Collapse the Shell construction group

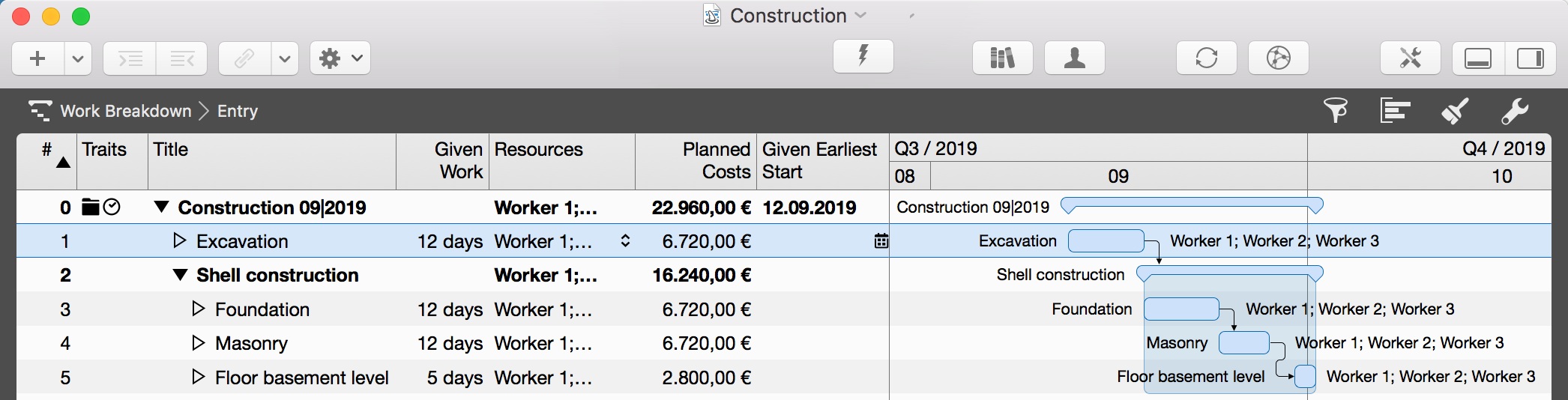pos(180,275)
